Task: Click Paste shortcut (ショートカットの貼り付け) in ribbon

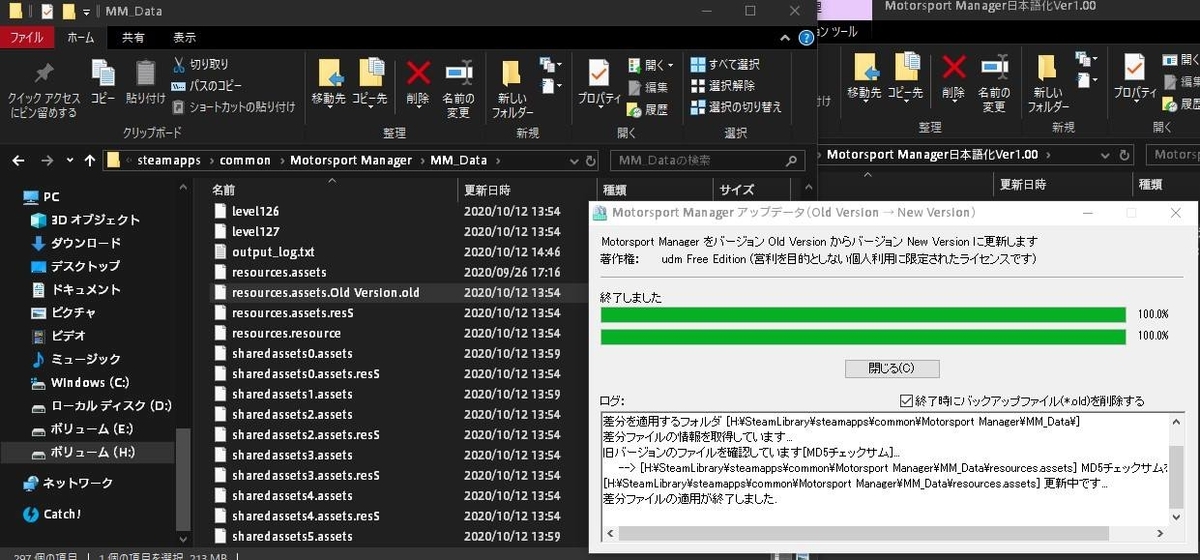Action: pos(234,106)
